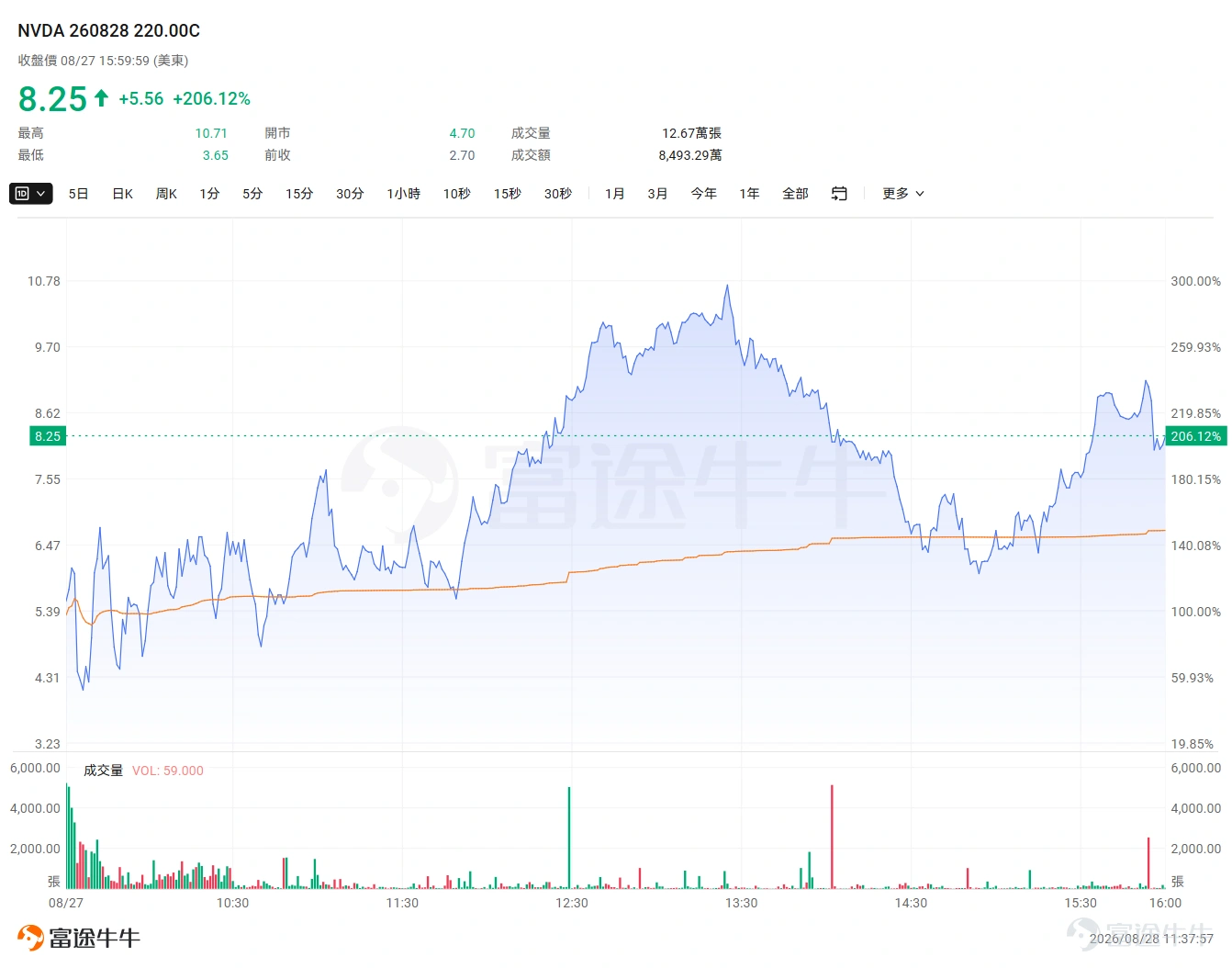Select the 日K chart tab

coord(123,194)
